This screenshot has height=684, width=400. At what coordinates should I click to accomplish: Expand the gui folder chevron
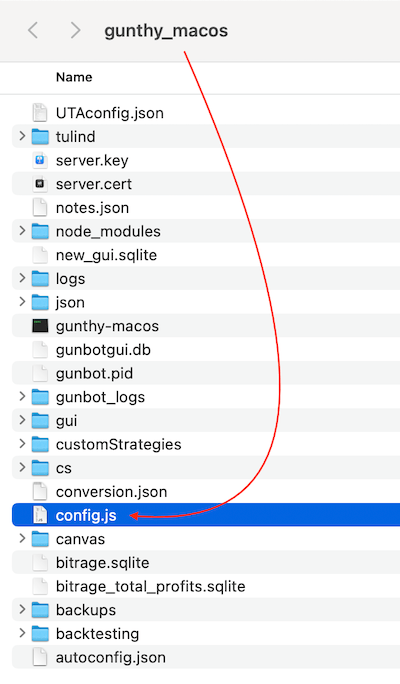point(22,421)
